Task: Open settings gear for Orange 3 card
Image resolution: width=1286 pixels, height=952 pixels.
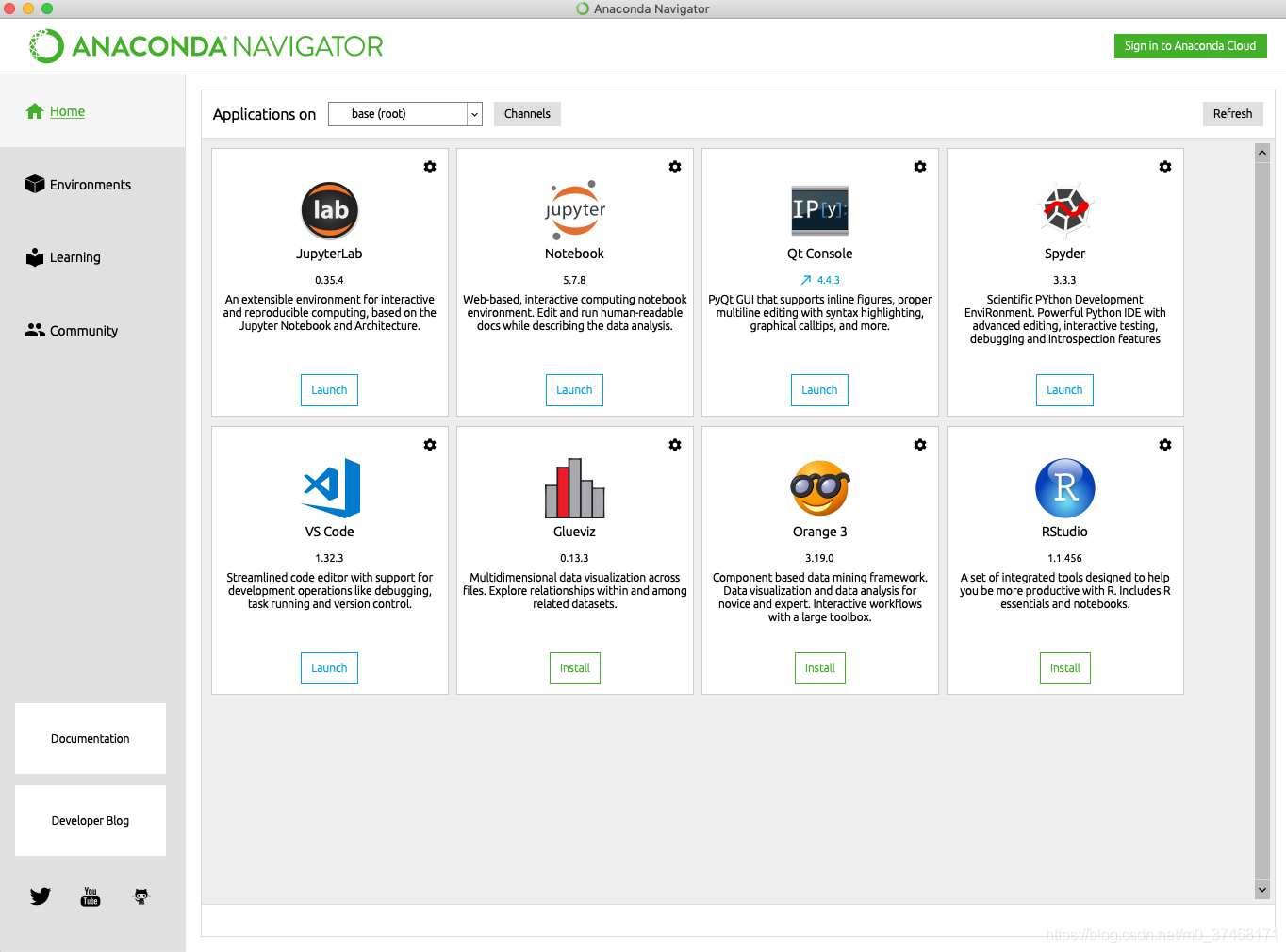Action: (x=920, y=445)
